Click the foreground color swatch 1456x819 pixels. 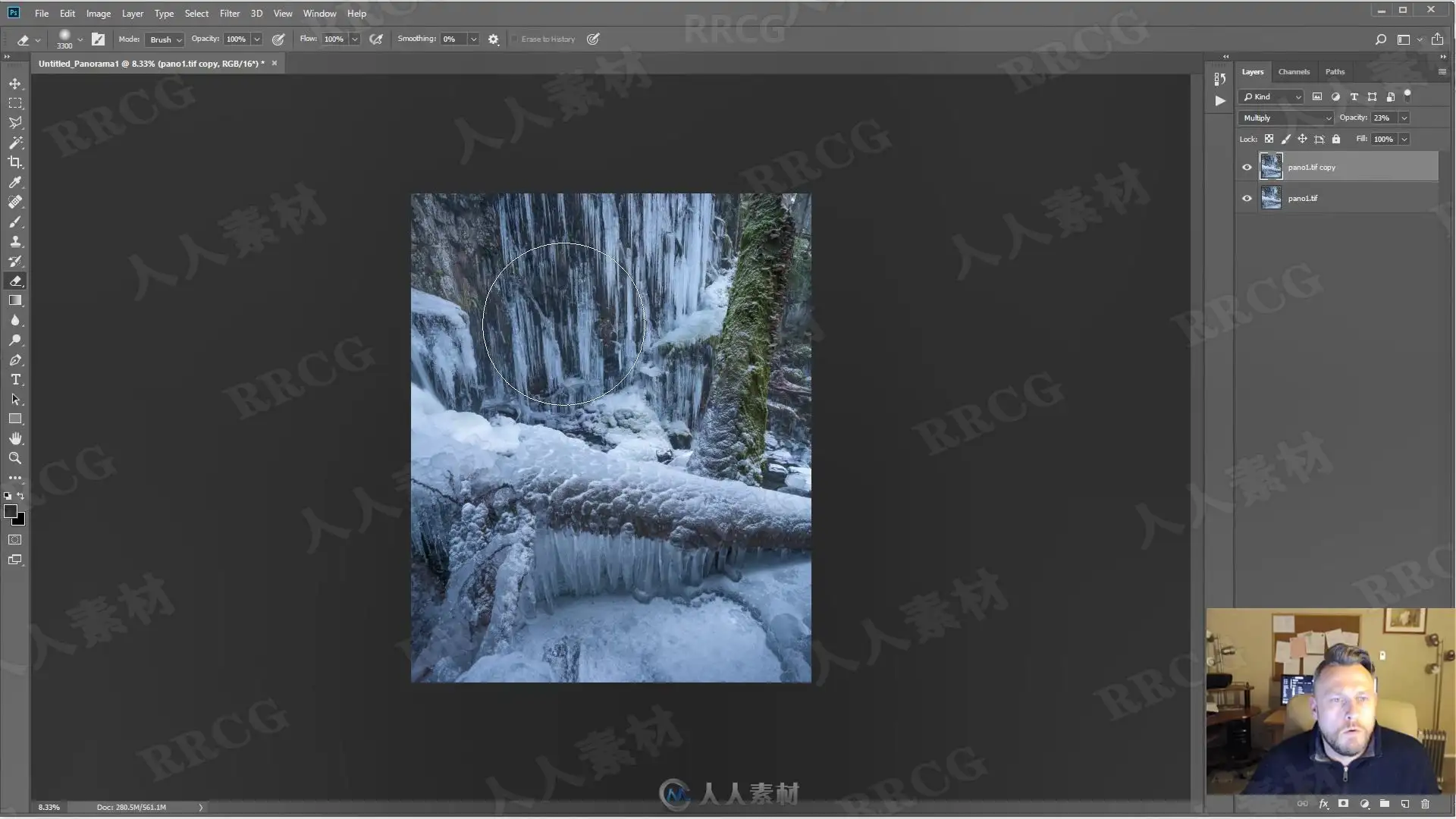pyautogui.click(x=11, y=512)
